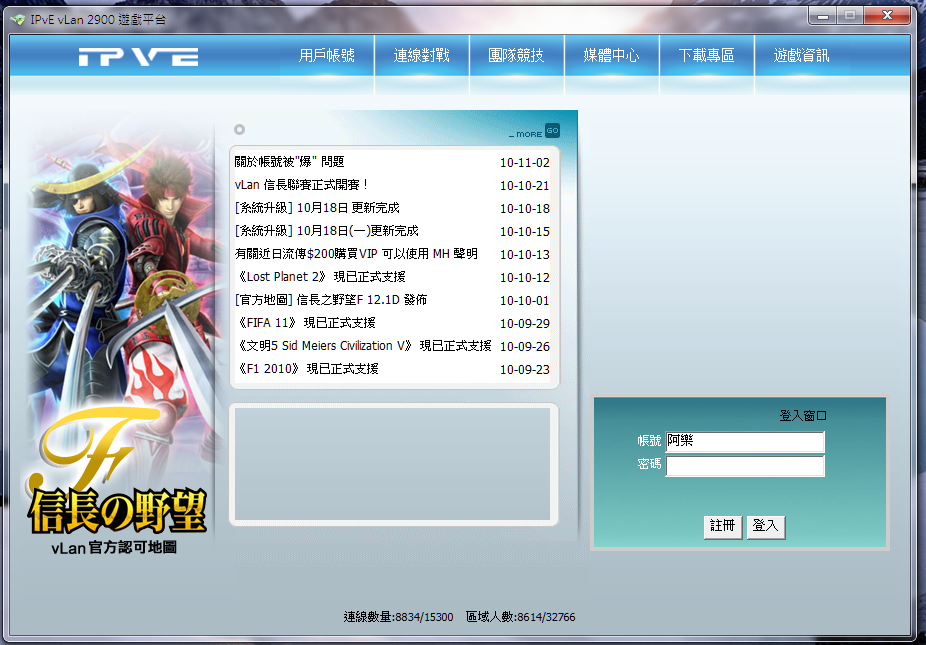Click the date 10-09-23
The width and height of the screenshot is (926, 645).
coord(524,370)
